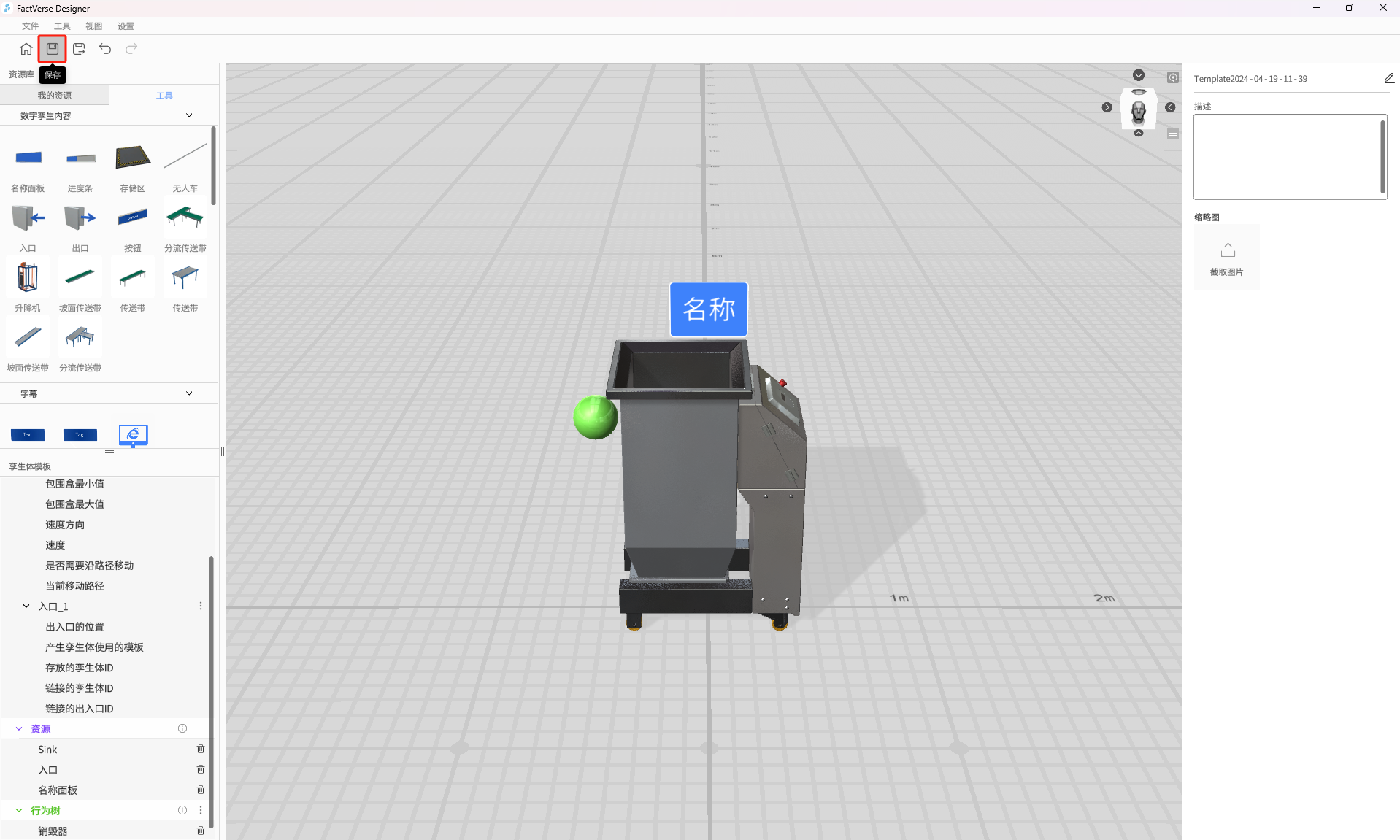Collapse the 行为树 section
Image resolution: width=1400 pixels, height=840 pixels.
pyautogui.click(x=19, y=810)
